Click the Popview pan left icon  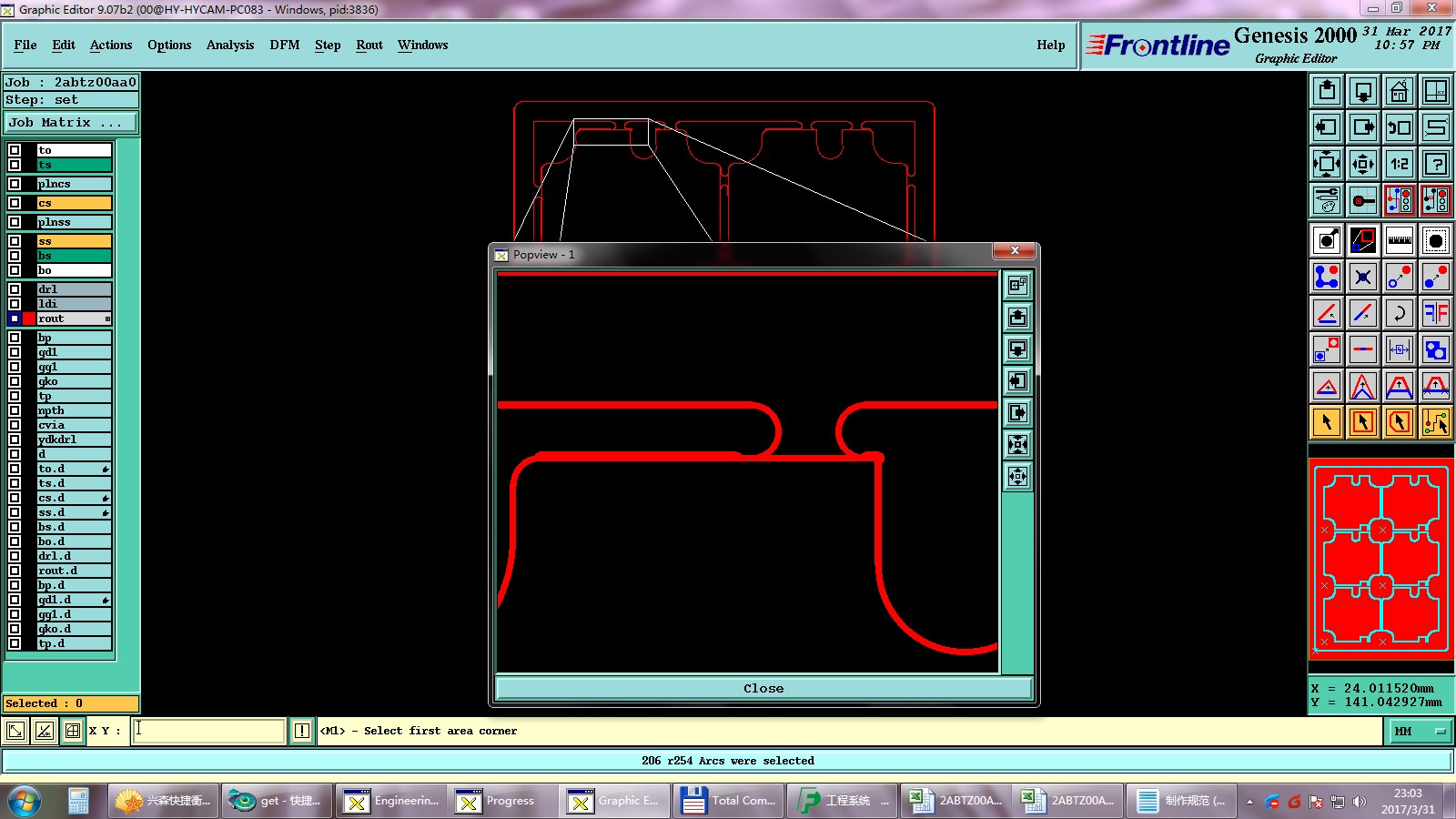[x=1017, y=380]
